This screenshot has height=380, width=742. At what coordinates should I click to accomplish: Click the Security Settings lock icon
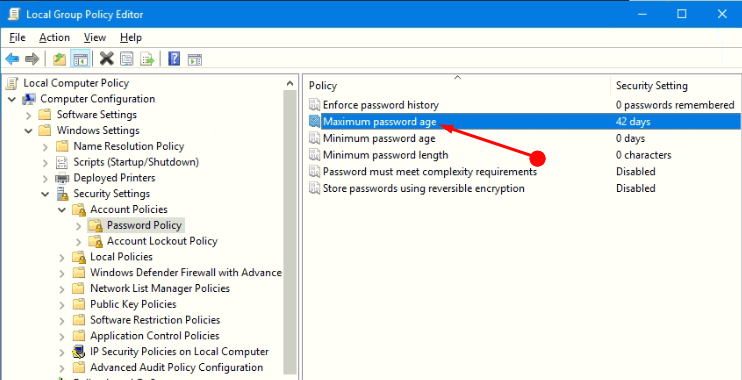click(62, 194)
